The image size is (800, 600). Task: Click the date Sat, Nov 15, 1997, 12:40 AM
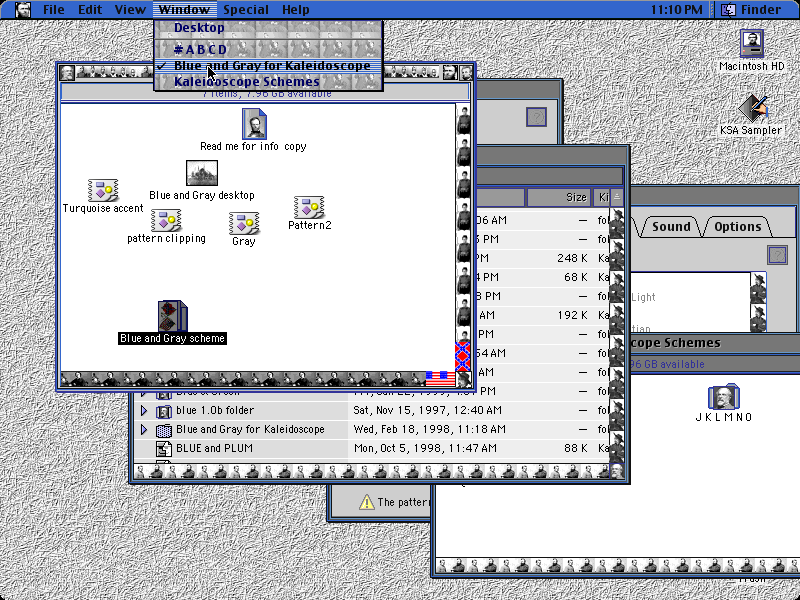click(x=427, y=410)
